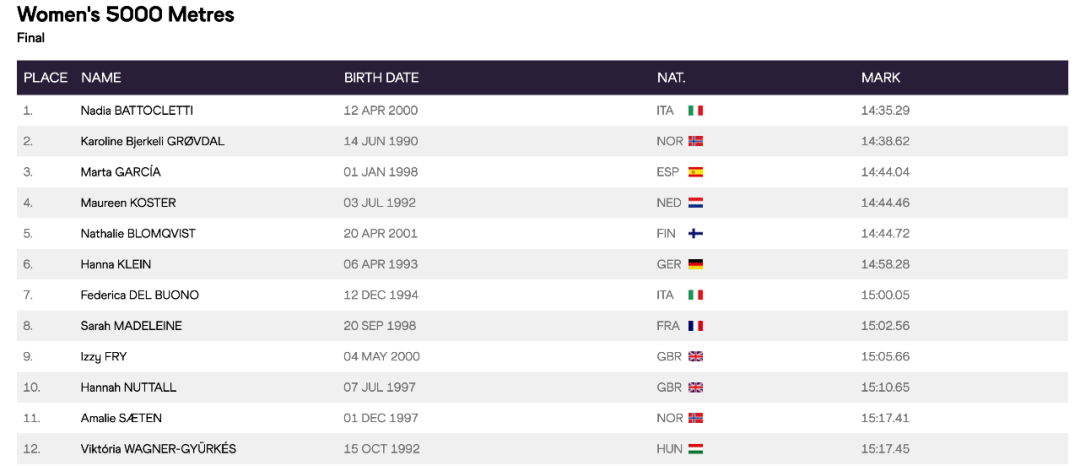The image size is (1080, 466).
Task: Click the Spanish flag in Marta García's row
Action: pos(696,172)
